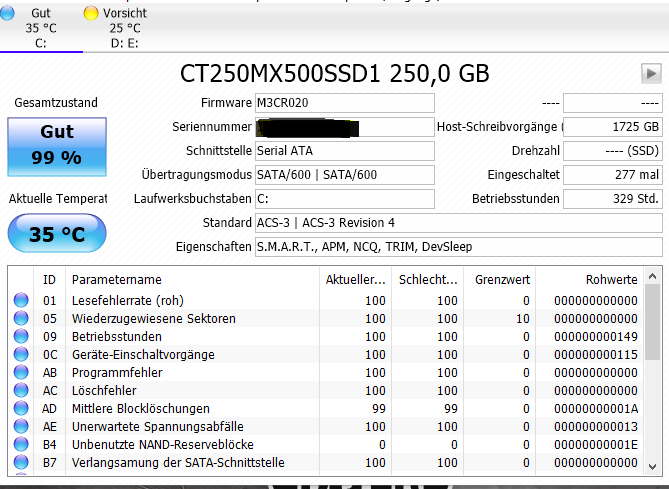Click the Schlecht... column header

pos(428,279)
